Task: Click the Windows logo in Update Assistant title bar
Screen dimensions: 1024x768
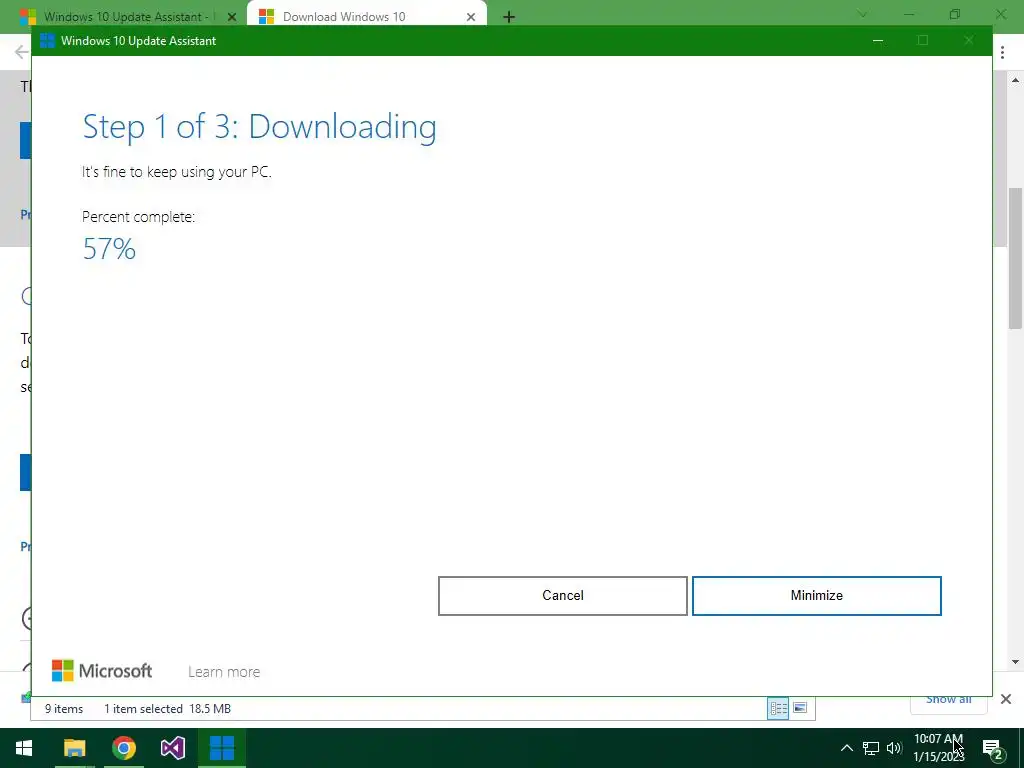Action: click(x=47, y=40)
